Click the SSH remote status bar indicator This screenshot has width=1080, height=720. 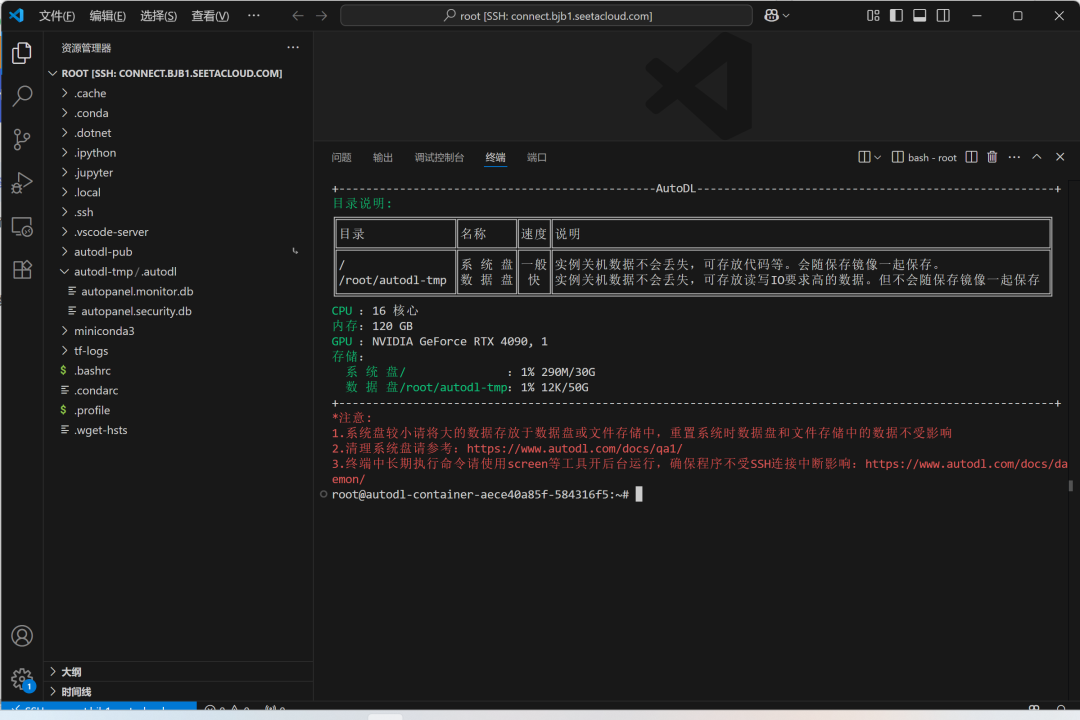pos(98,707)
